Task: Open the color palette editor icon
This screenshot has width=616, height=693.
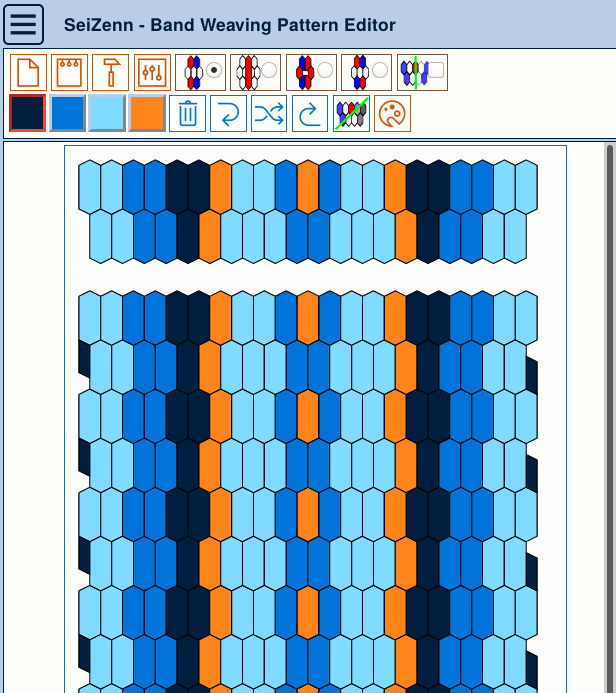Action: point(392,114)
